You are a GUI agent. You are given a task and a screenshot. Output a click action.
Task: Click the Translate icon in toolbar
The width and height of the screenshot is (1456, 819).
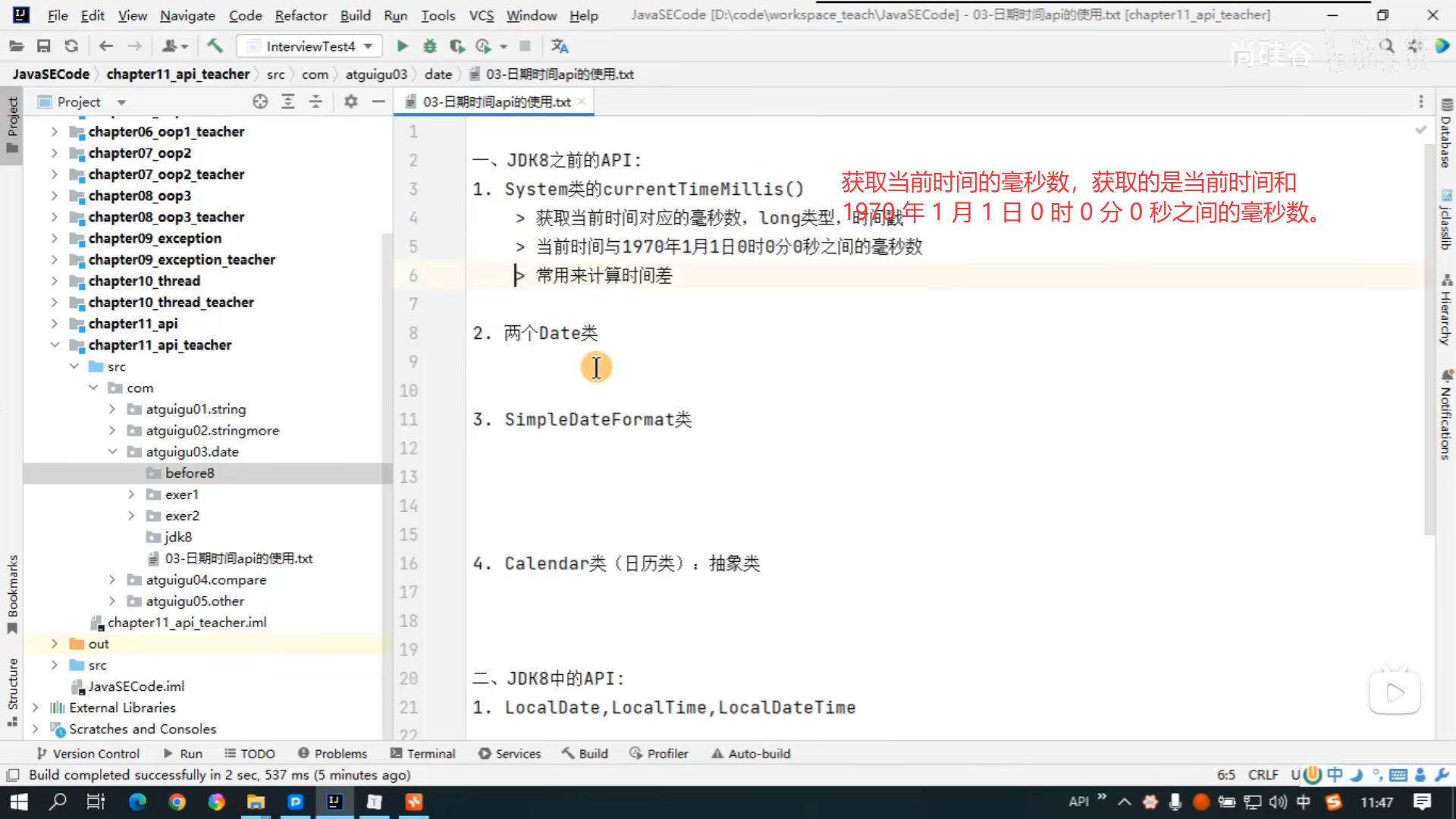(x=560, y=46)
